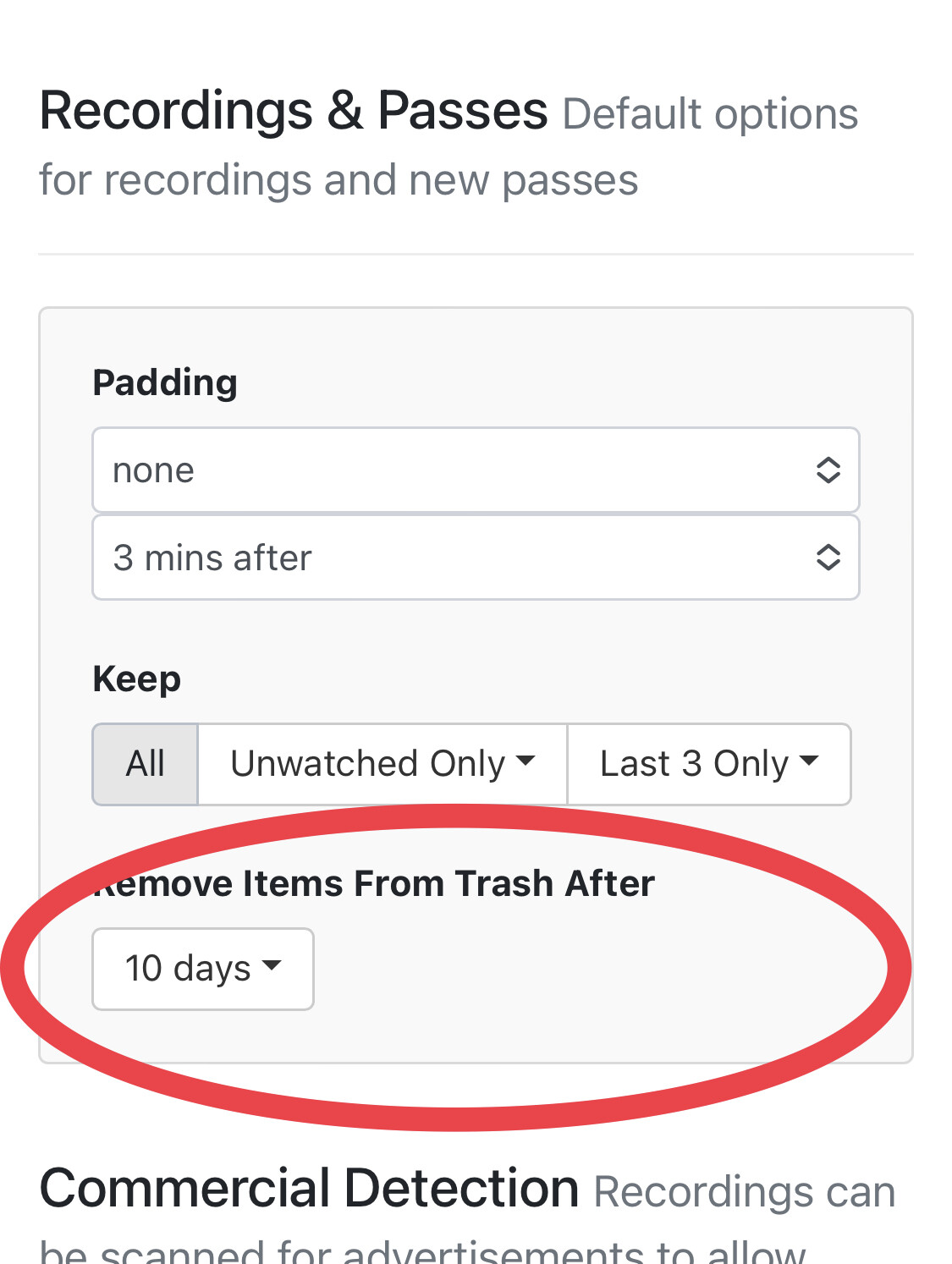
Task: Click the caret arrow next to '10 days'
Action: pos(272,965)
